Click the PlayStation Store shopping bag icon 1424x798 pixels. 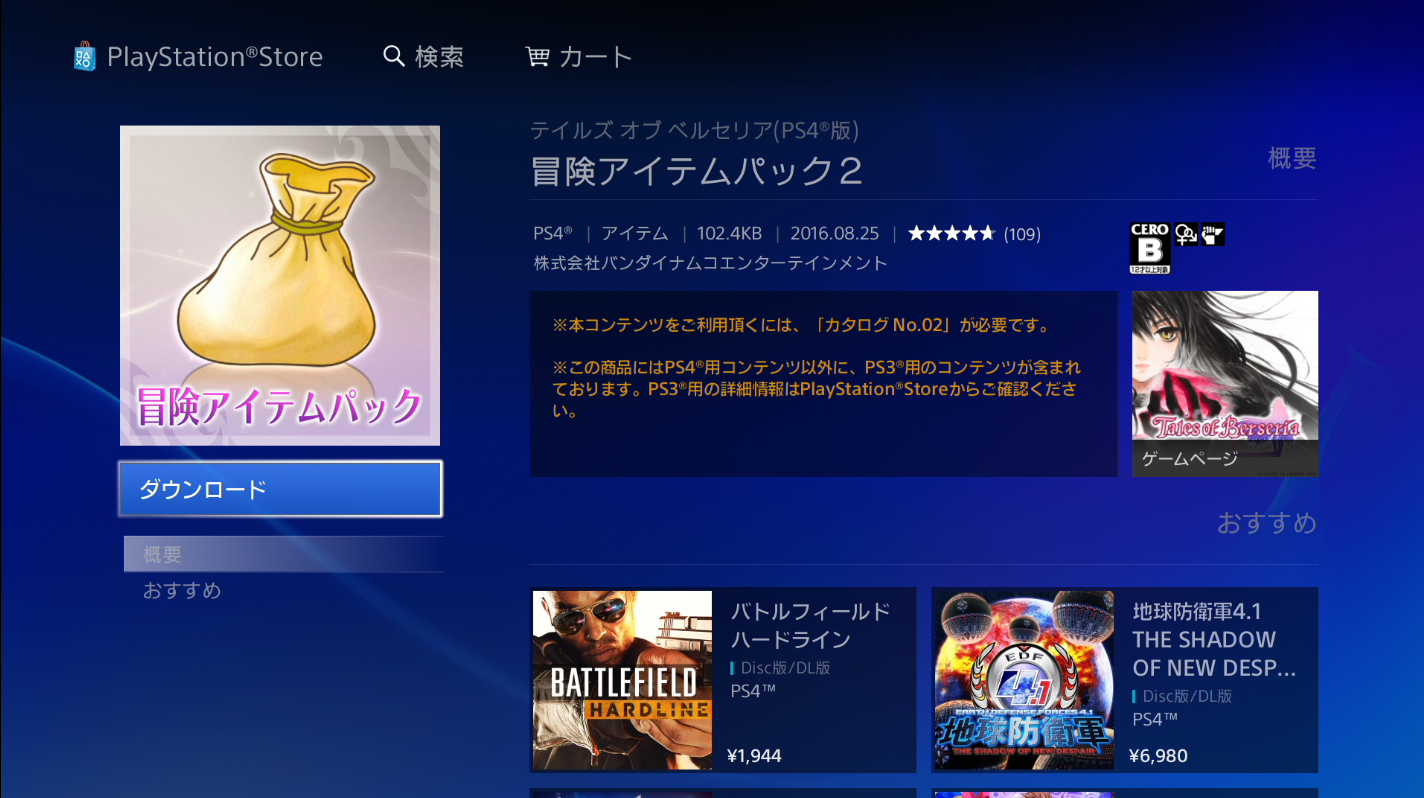coord(85,56)
